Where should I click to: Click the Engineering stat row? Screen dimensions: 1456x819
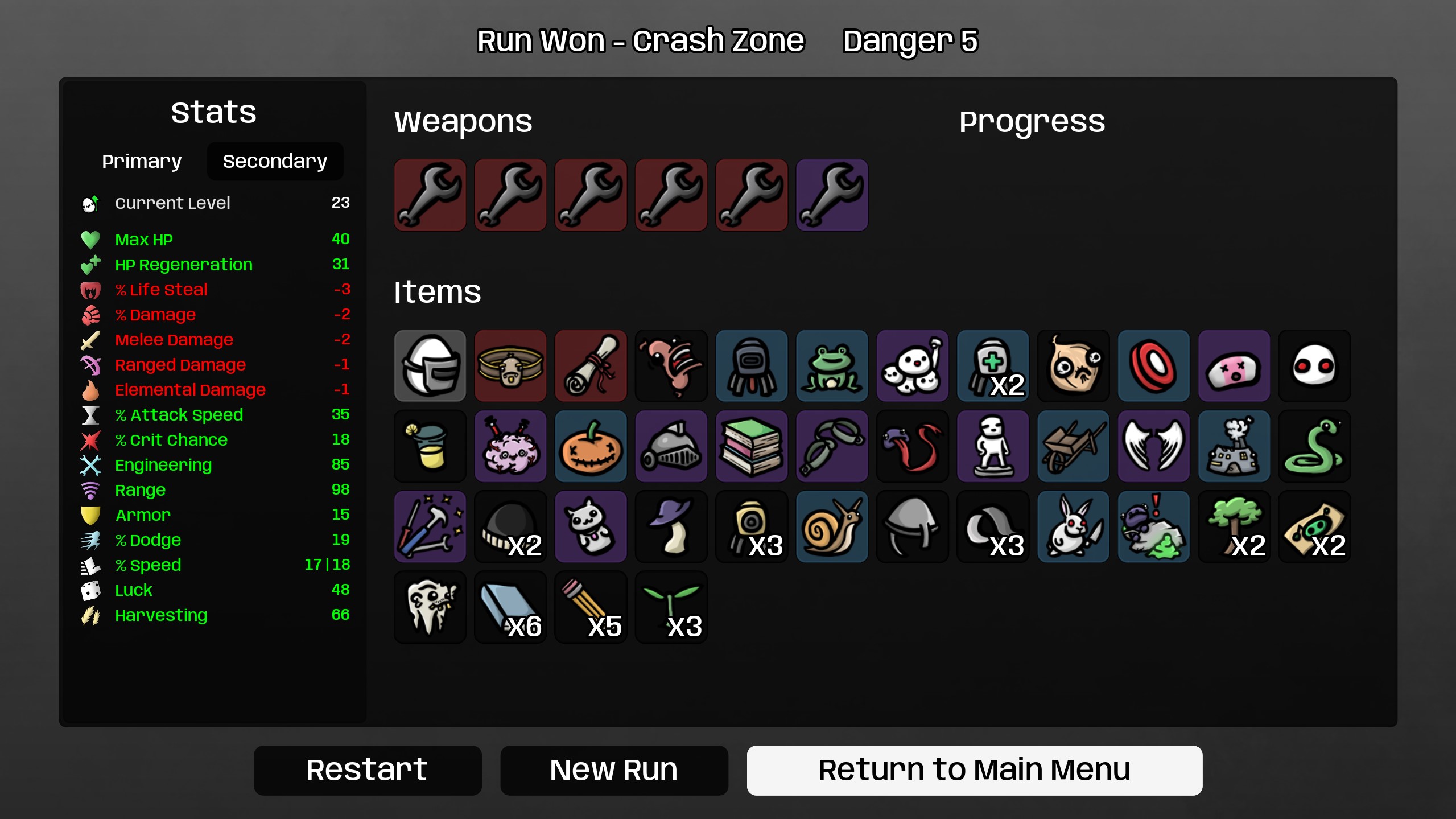[x=215, y=465]
